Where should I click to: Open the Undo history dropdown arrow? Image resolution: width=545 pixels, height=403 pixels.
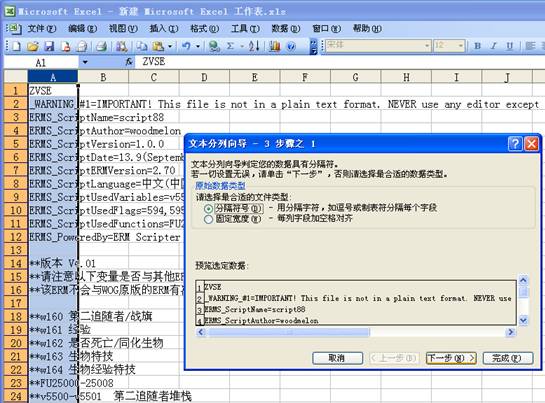pos(198,46)
